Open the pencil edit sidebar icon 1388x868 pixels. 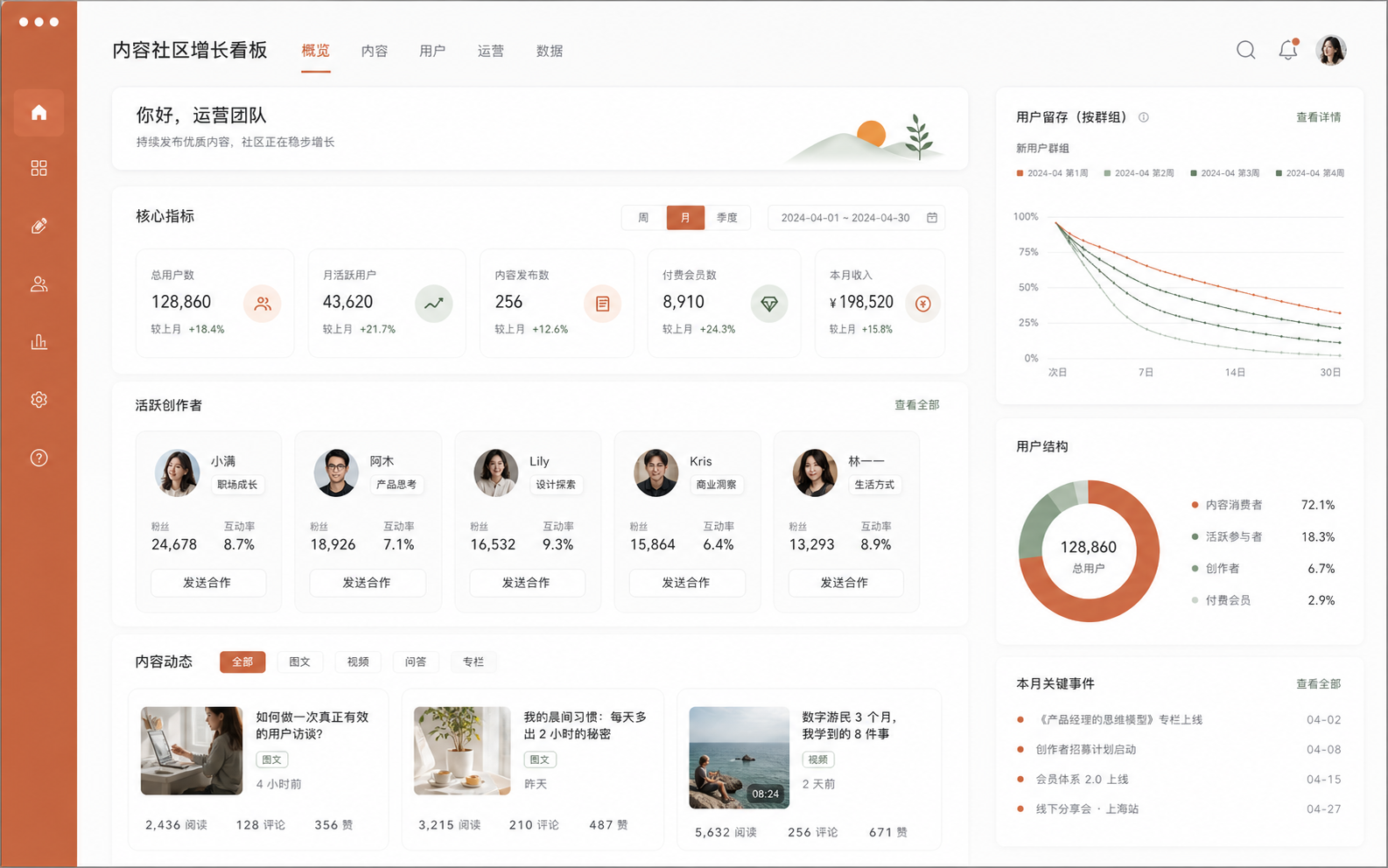tap(39, 226)
